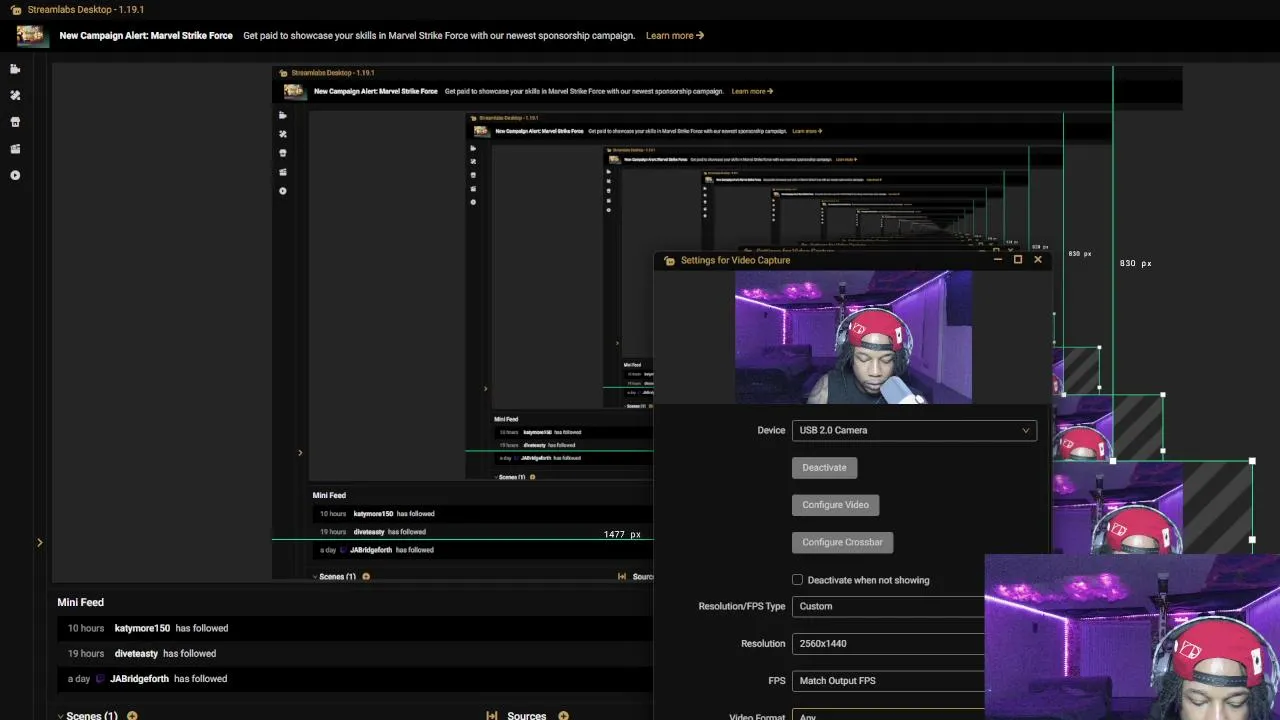Open the Highlighter clapperboard icon in main sidebar

(x=15, y=149)
